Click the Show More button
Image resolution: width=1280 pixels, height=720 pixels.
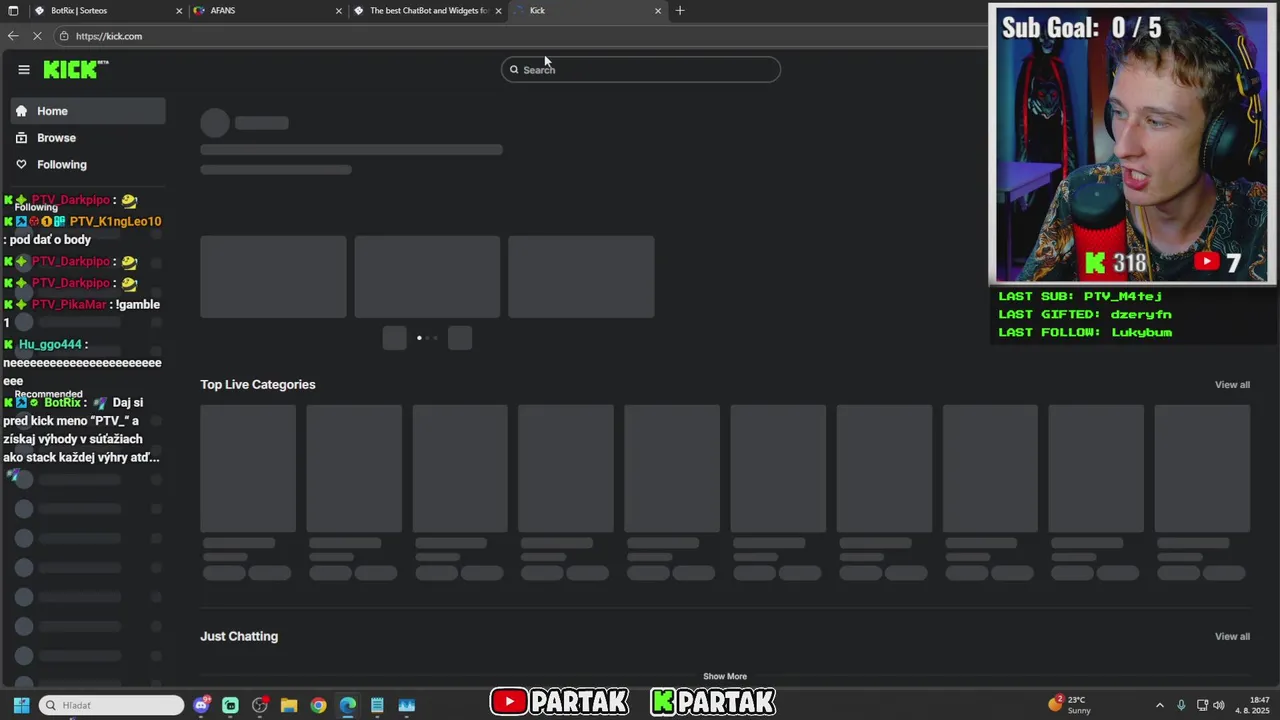[x=725, y=676]
